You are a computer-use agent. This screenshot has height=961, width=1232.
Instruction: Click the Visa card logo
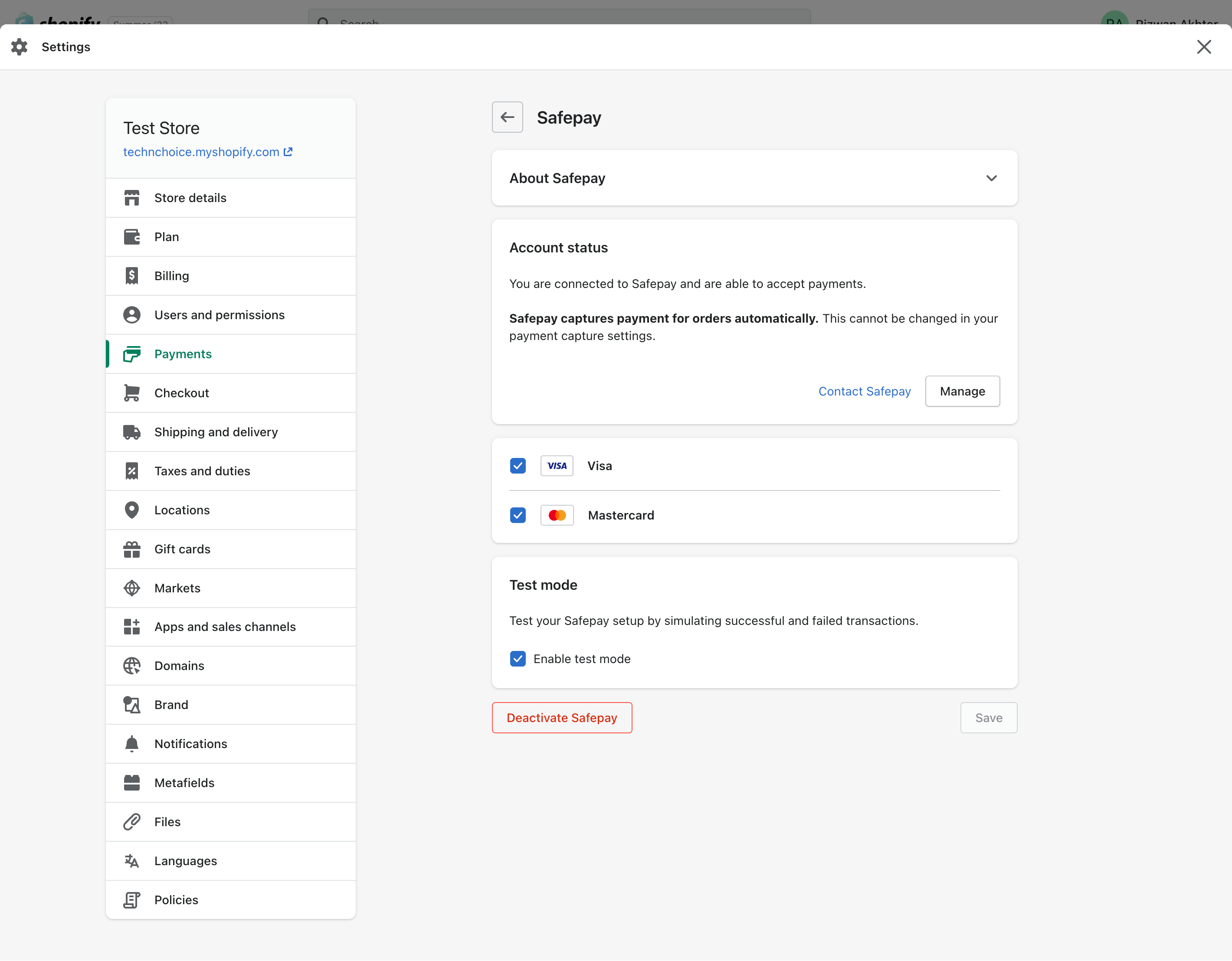pos(557,466)
